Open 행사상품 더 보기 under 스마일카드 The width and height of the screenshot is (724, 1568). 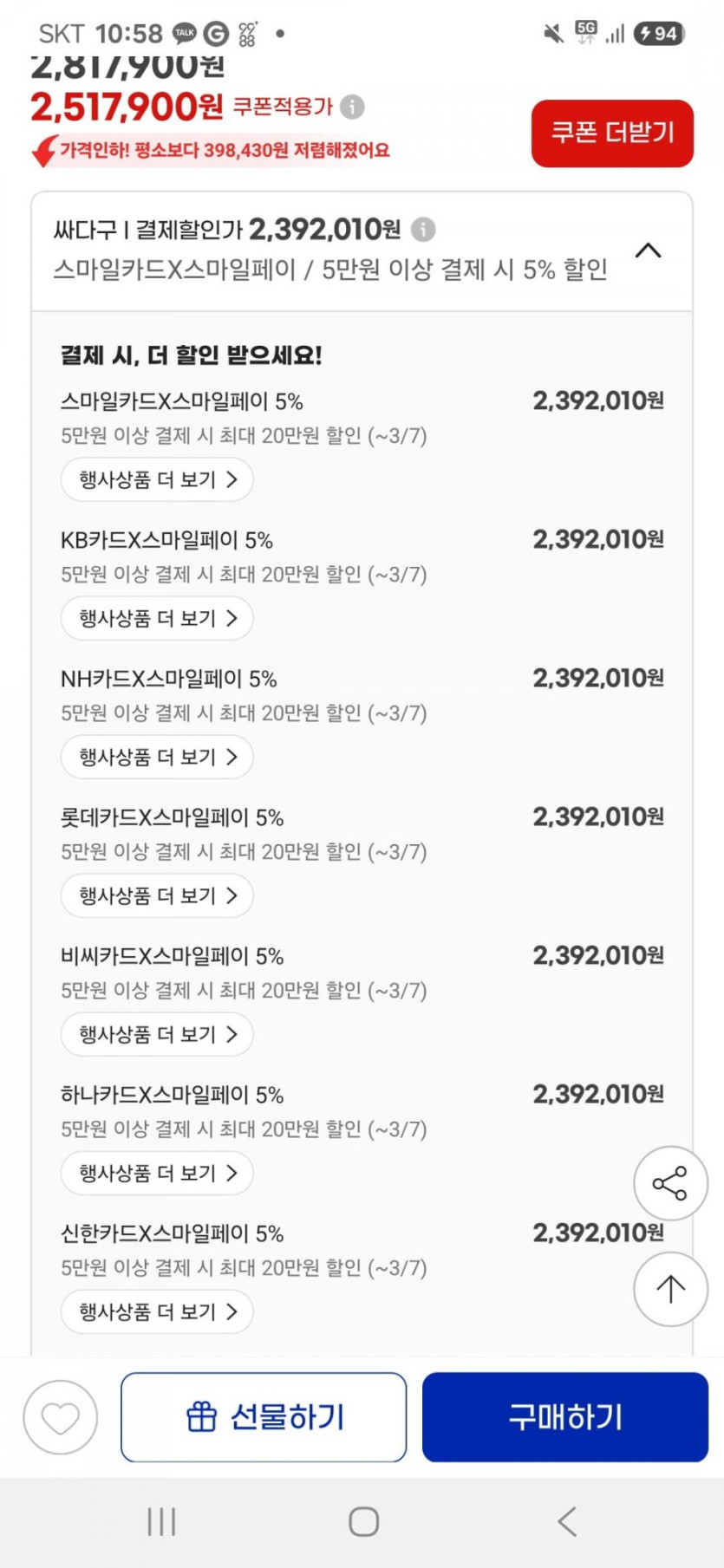pos(157,479)
